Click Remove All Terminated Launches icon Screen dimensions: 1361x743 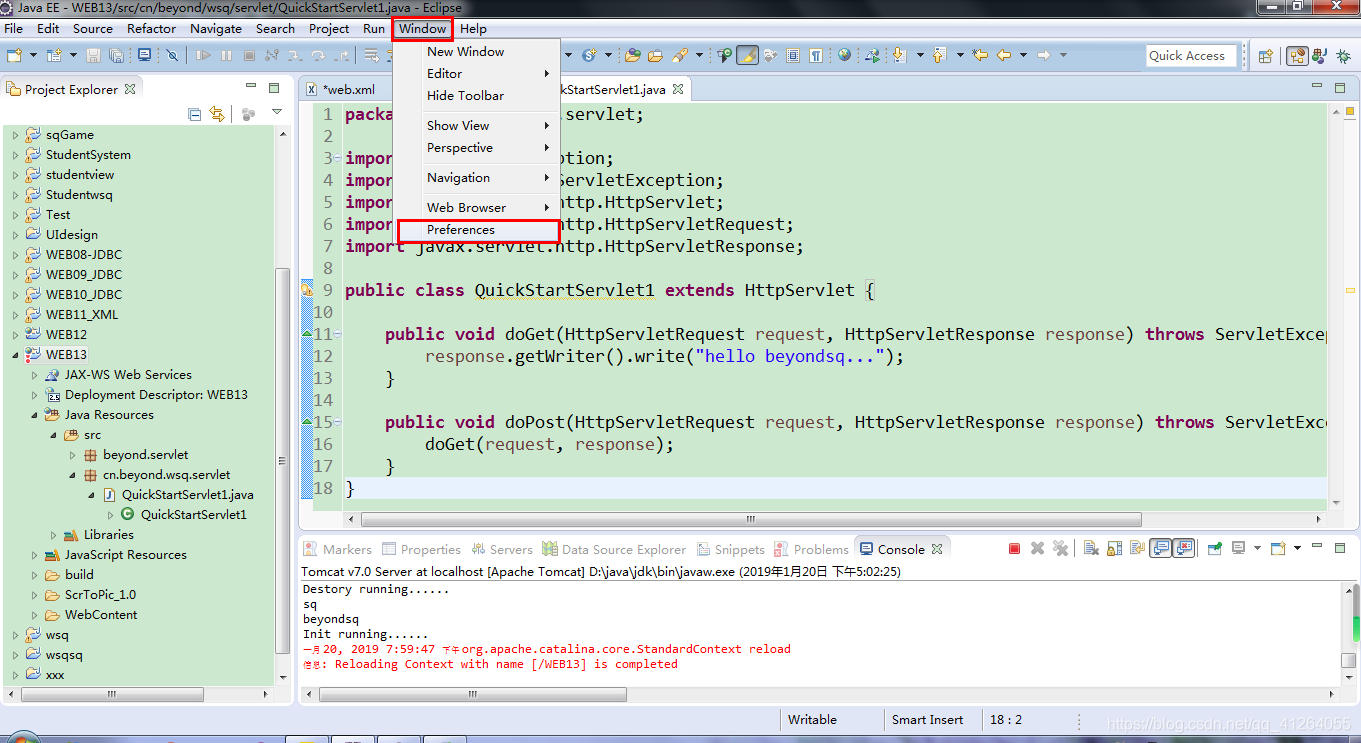coord(1060,548)
